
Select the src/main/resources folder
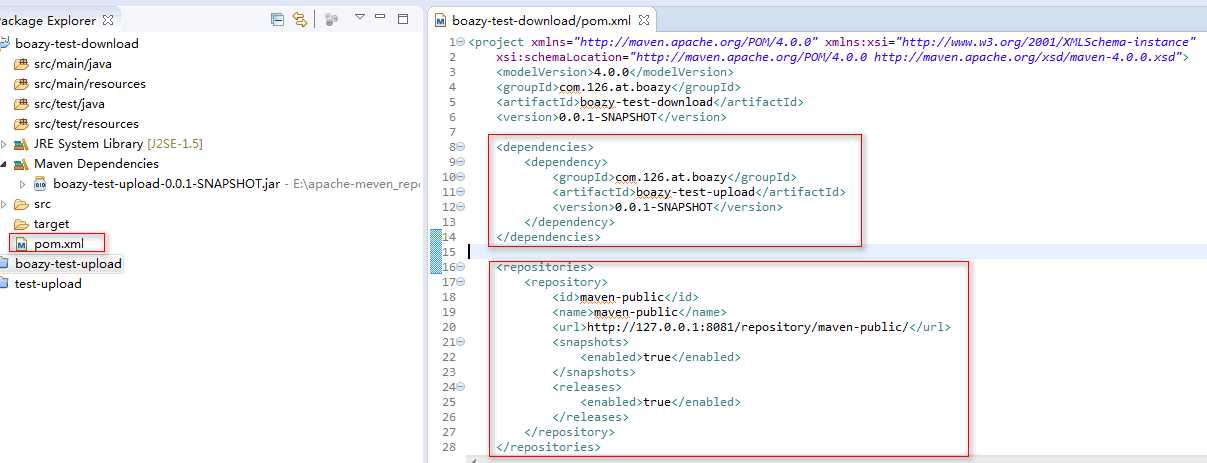(90, 83)
